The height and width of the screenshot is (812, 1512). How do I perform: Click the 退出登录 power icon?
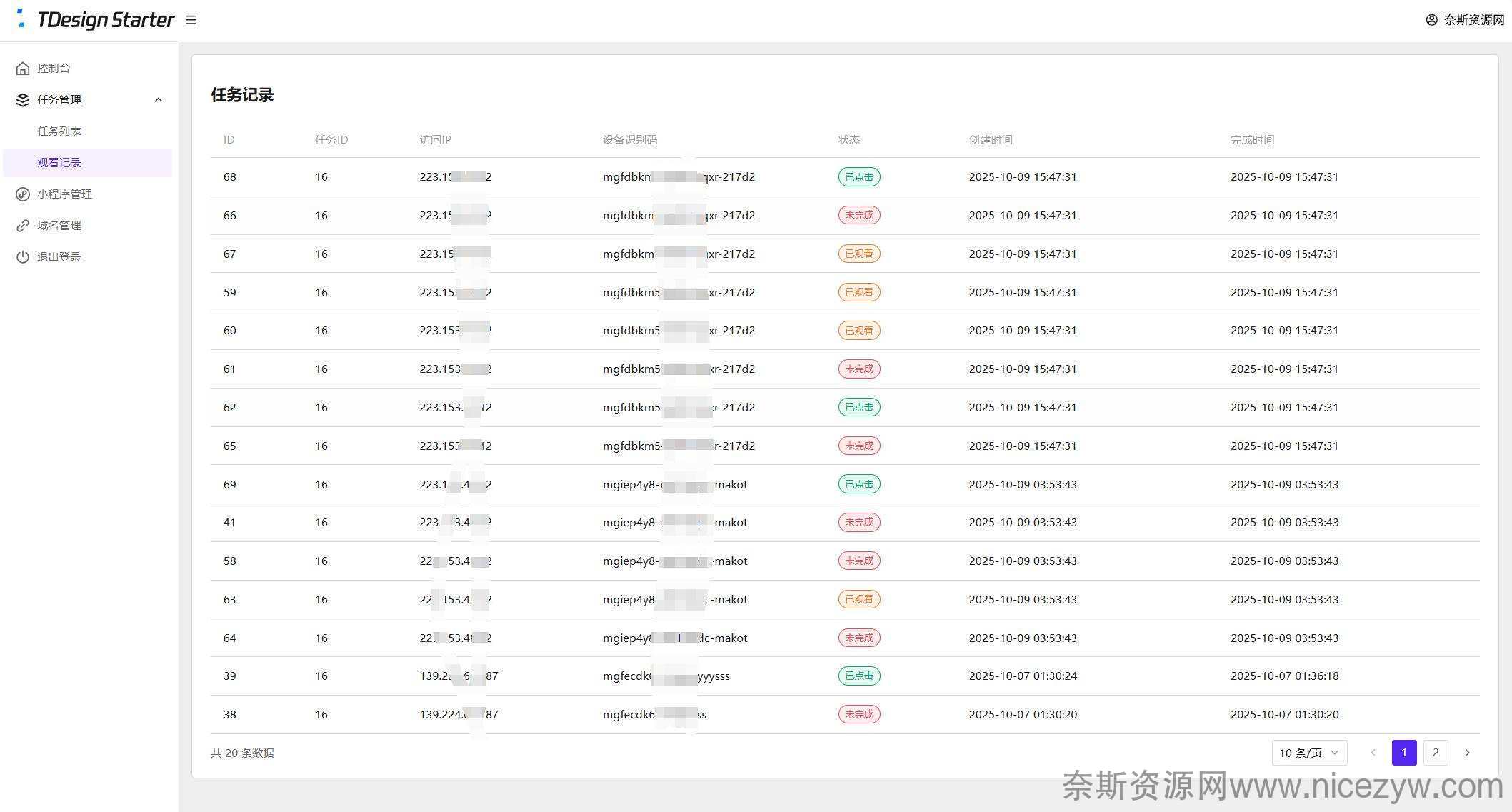click(x=23, y=257)
